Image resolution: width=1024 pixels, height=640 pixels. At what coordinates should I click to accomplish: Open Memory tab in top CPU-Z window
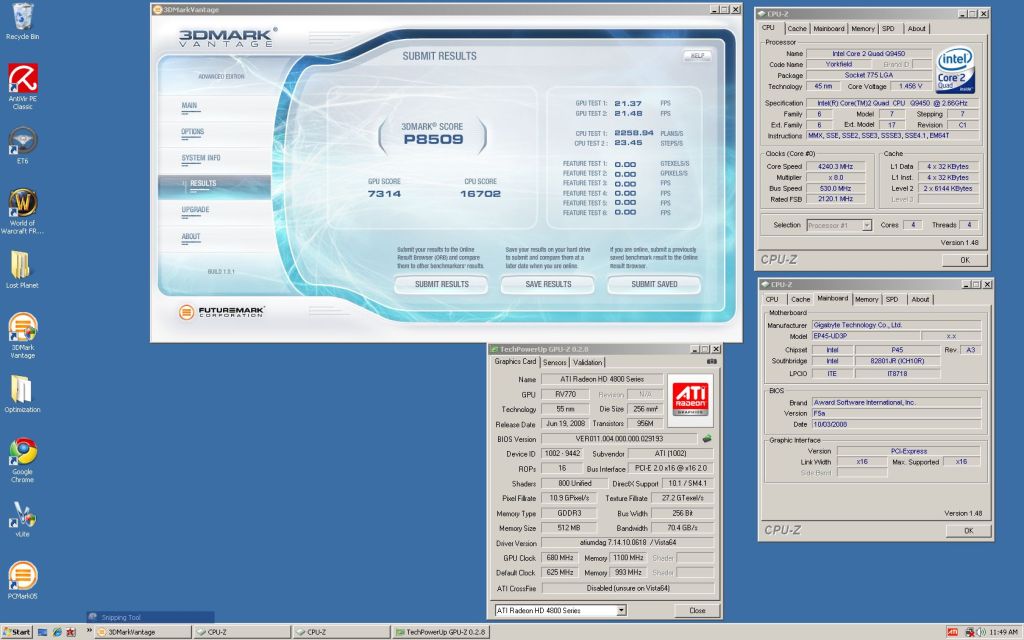click(863, 29)
